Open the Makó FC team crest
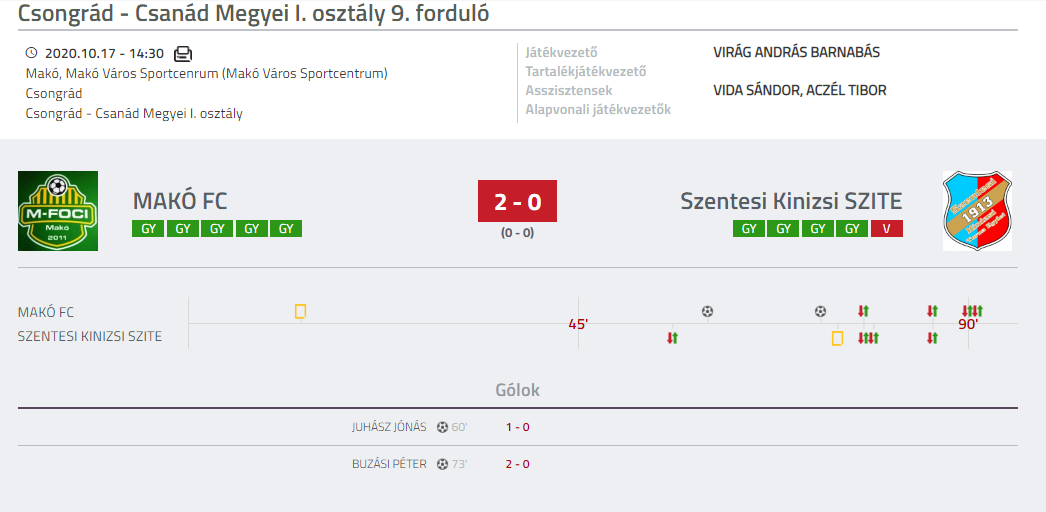 [x=58, y=211]
